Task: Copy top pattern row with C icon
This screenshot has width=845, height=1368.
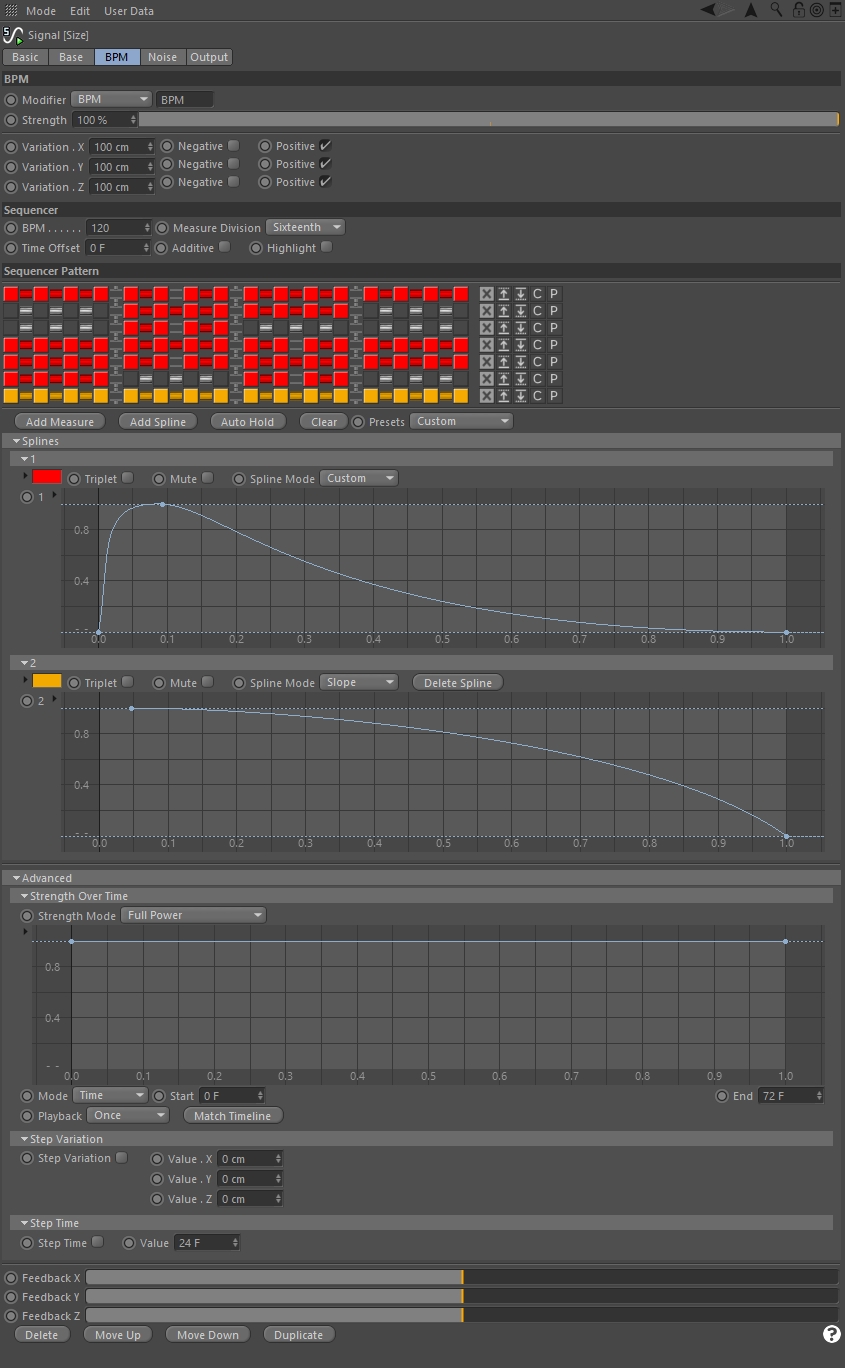Action: click(537, 294)
